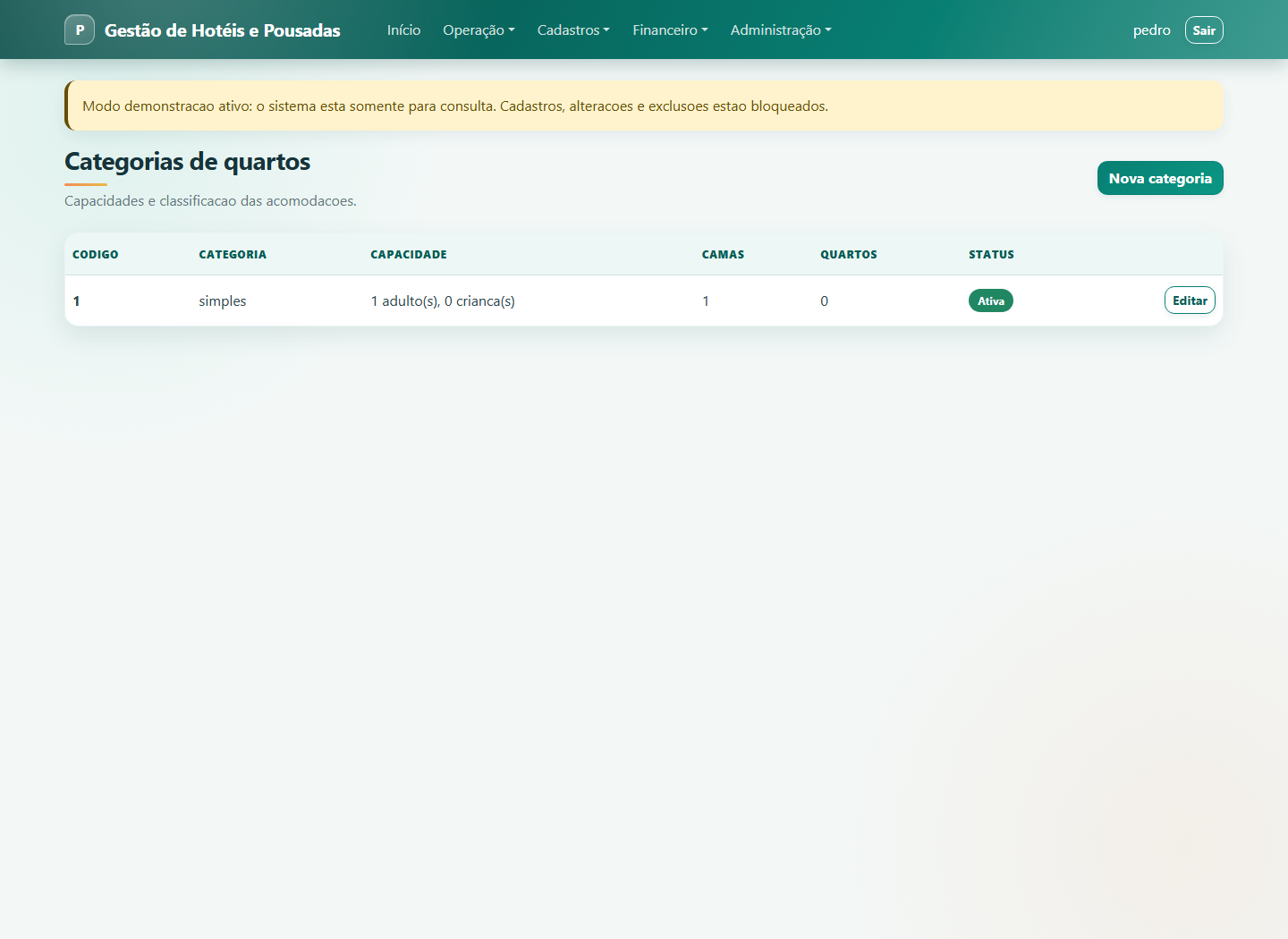Image resolution: width=1288 pixels, height=939 pixels.
Task: Click the Categorias de quartos heading
Action: [x=188, y=161]
